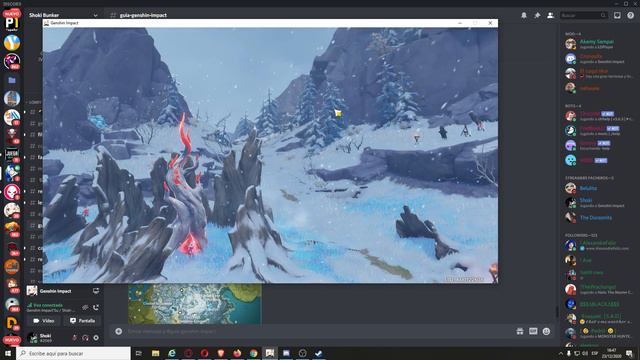Open notification settings bell icon in Discord header
640x360 pixels.
click(524, 15)
